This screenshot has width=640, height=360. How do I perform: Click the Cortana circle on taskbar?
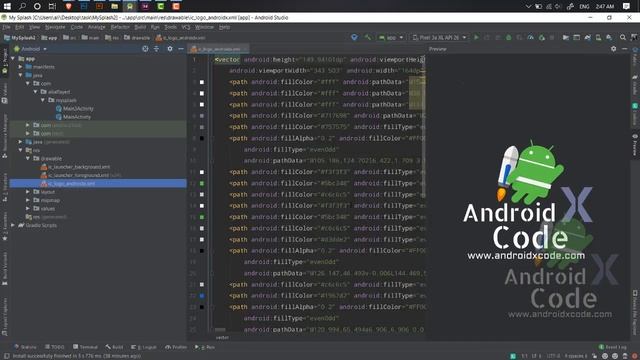[37, 6]
